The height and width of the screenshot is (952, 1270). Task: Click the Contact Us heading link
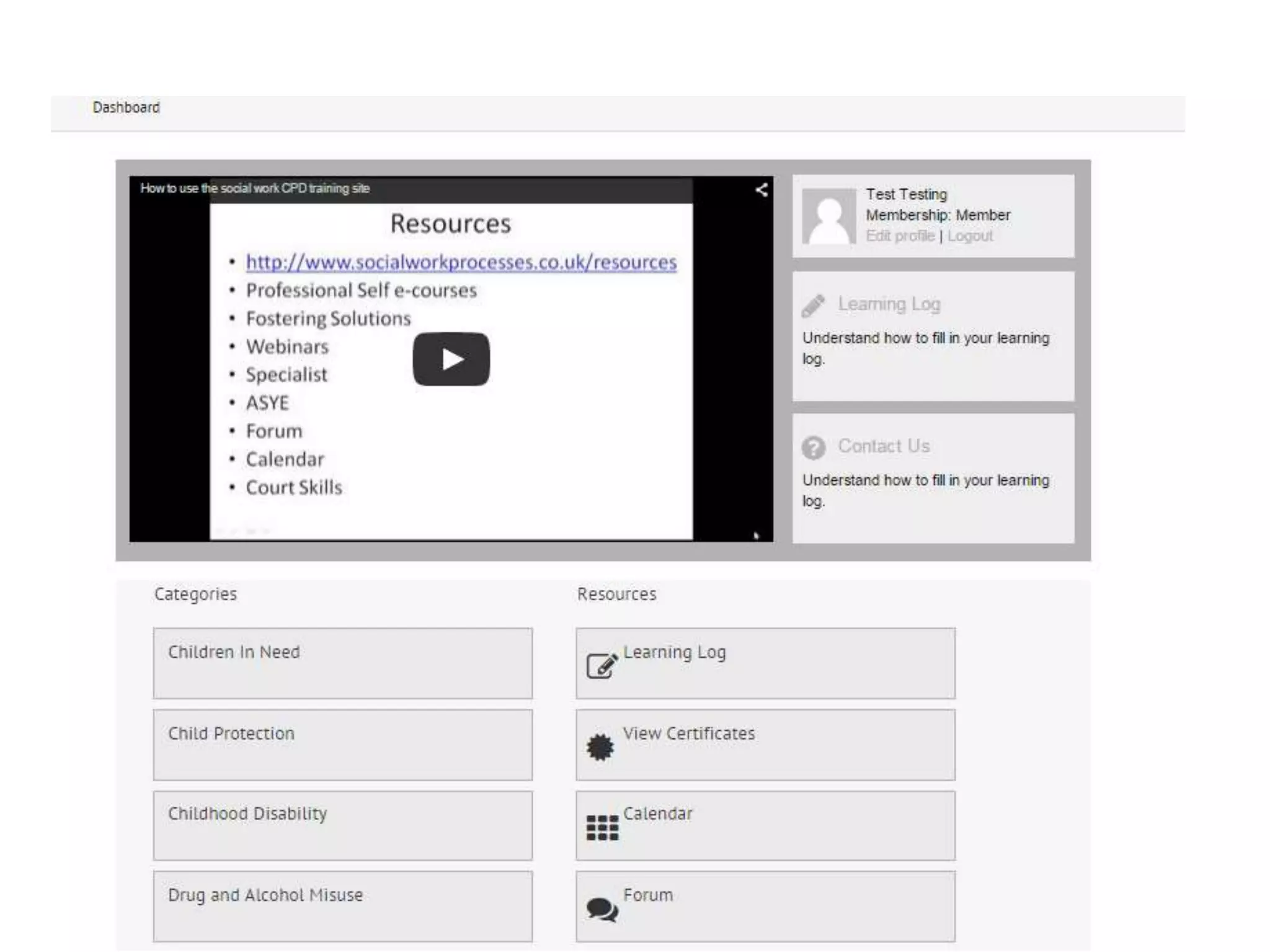tap(884, 446)
